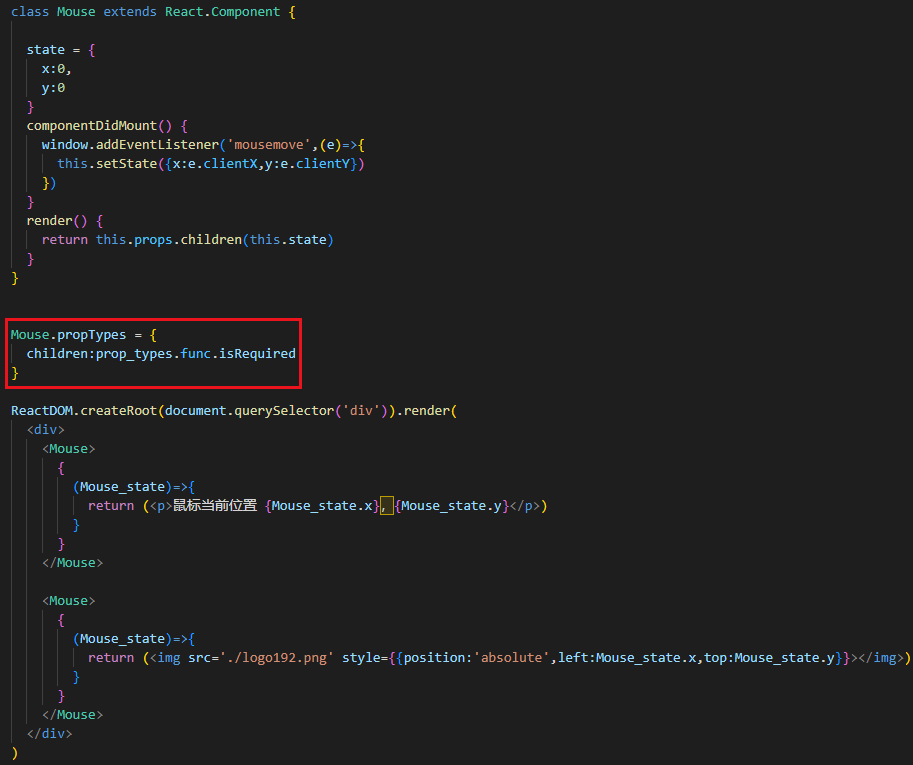Click the 'class' keyword on the first line
The width and height of the screenshot is (913, 765).
click(x=30, y=12)
